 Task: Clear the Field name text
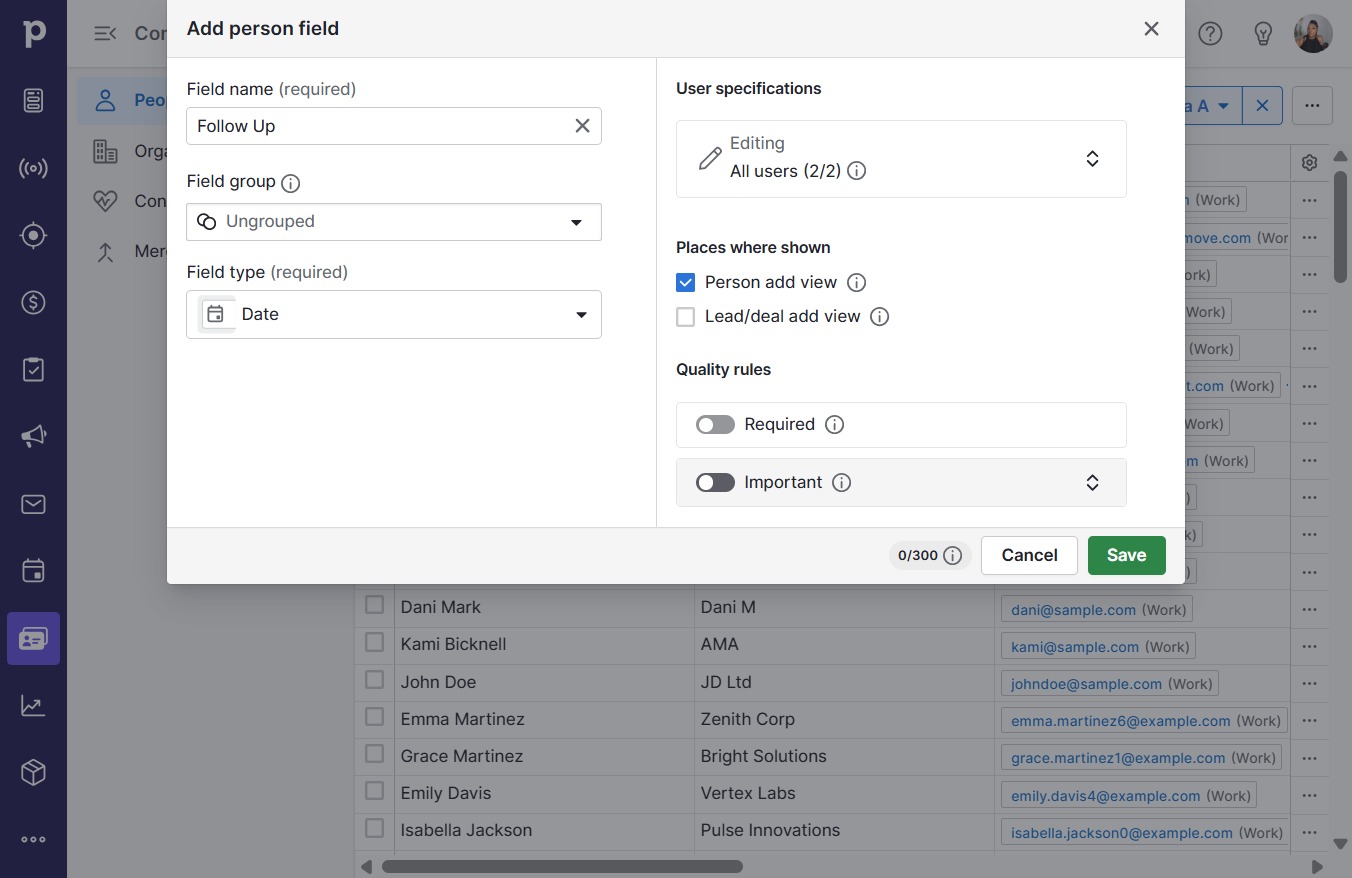click(x=582, y=126)
